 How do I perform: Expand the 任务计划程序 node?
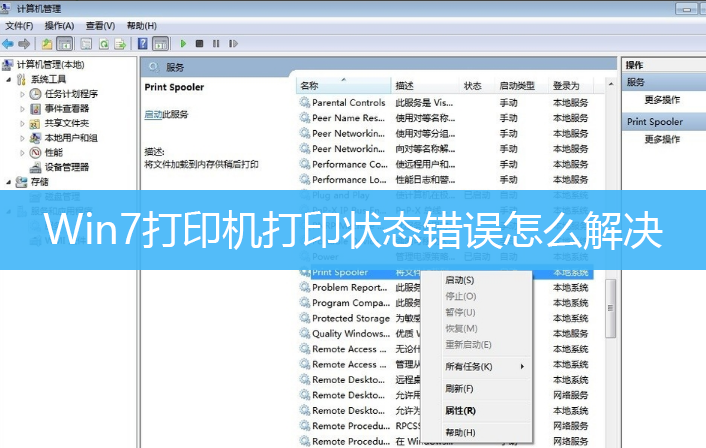pos(22,94)
